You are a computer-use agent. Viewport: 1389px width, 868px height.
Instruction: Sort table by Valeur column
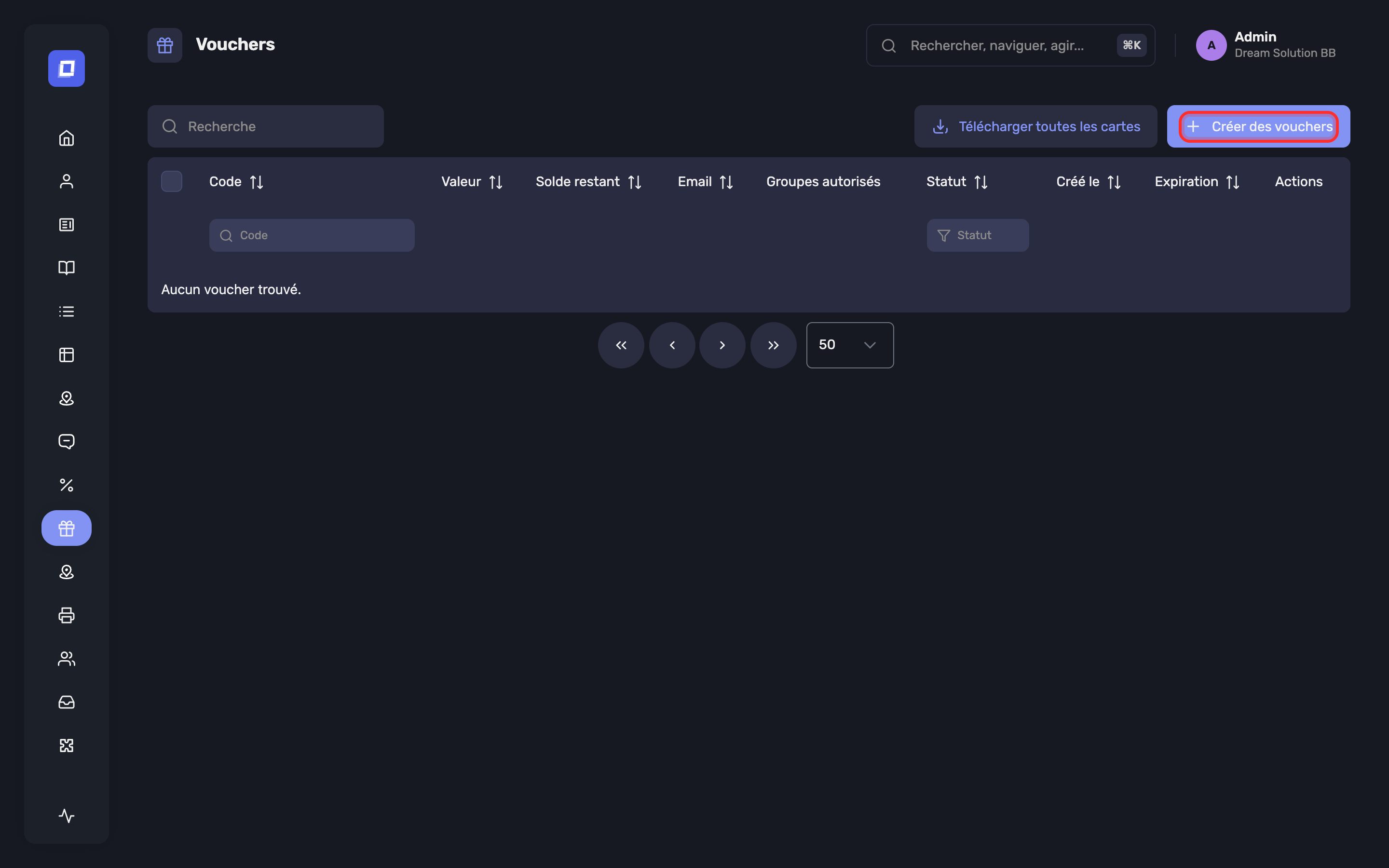[x=496, y=182]
